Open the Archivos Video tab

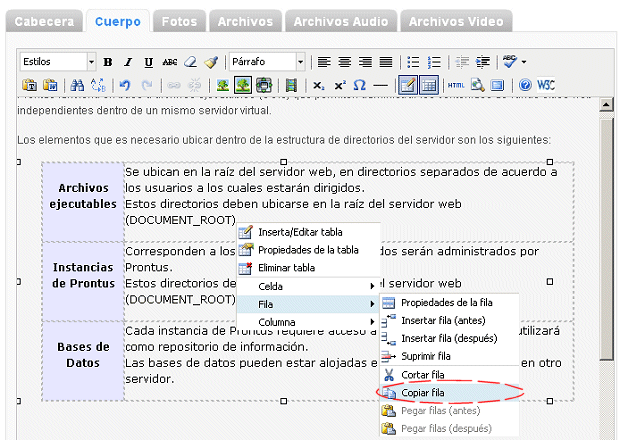coord(456,21)
